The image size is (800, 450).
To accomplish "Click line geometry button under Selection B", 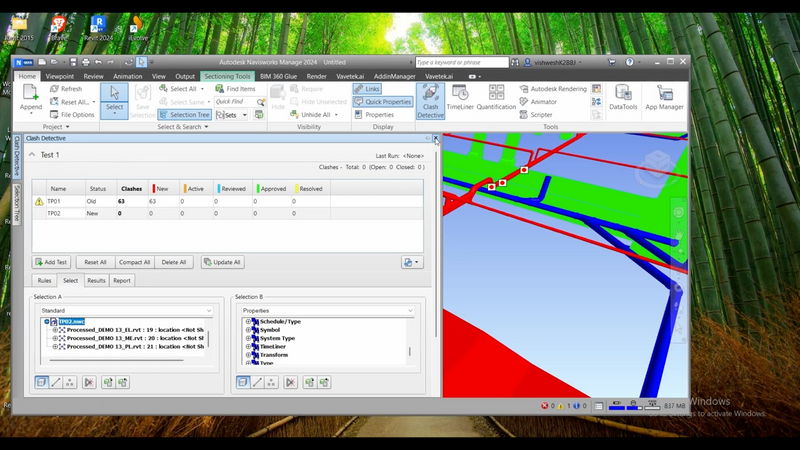I will click(257, 382).
